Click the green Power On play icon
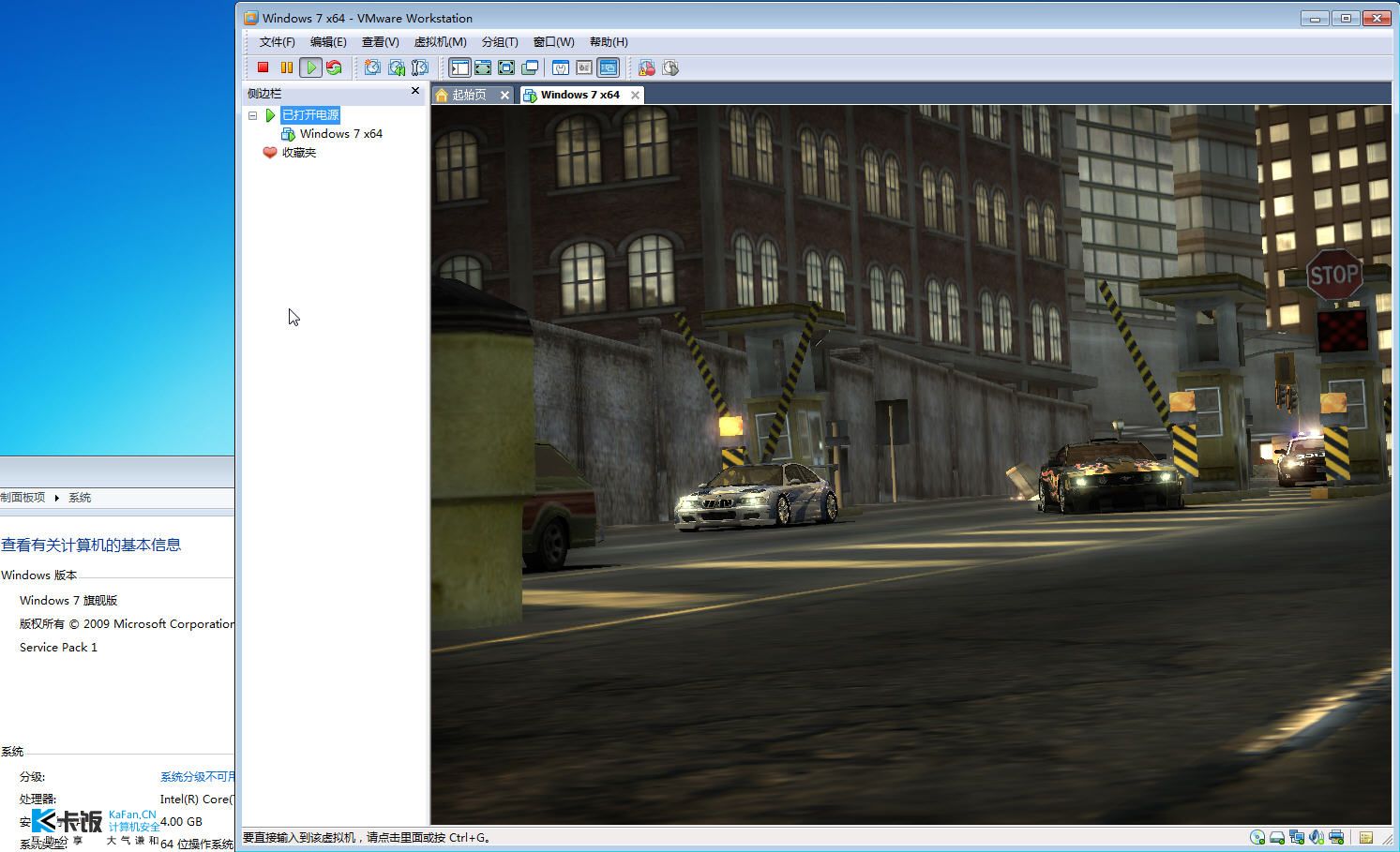Viewport: 1400px width, 852px height. (310, 67)
